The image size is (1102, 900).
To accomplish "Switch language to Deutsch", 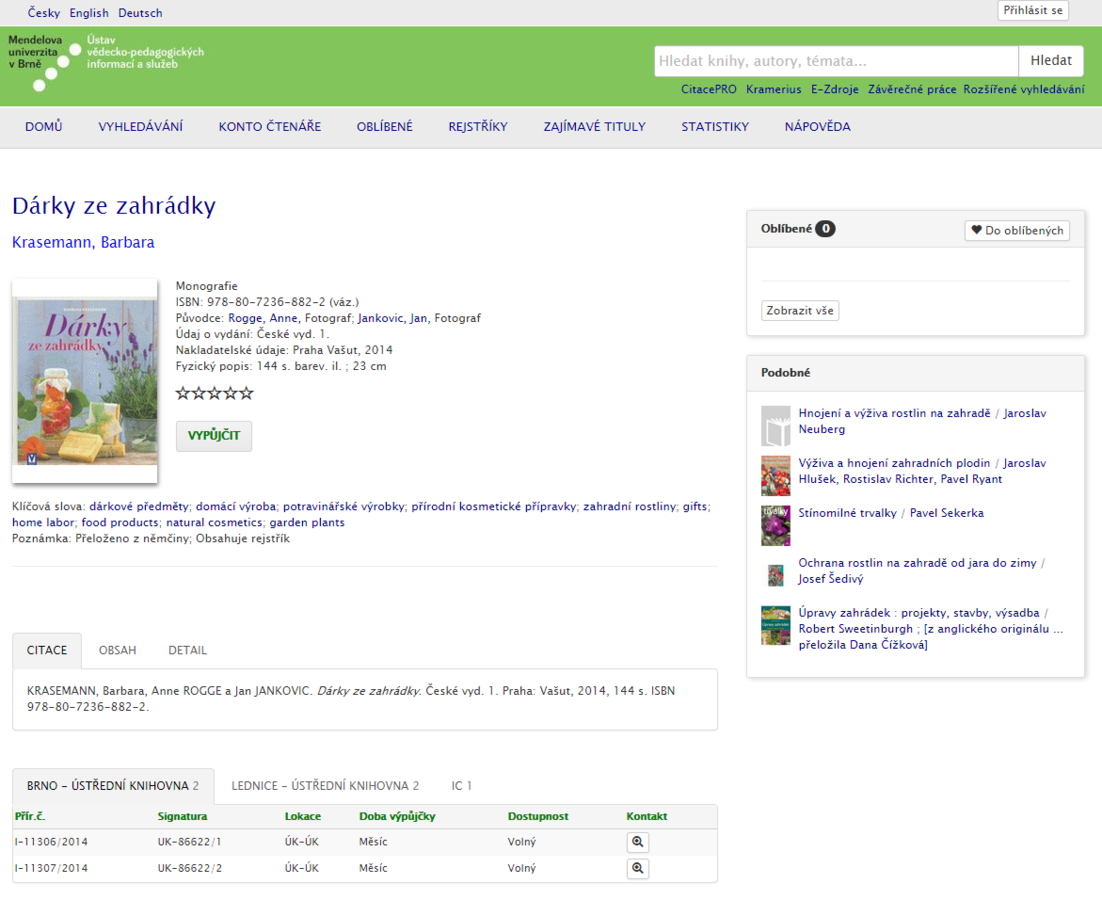I will tap(141, 13).
